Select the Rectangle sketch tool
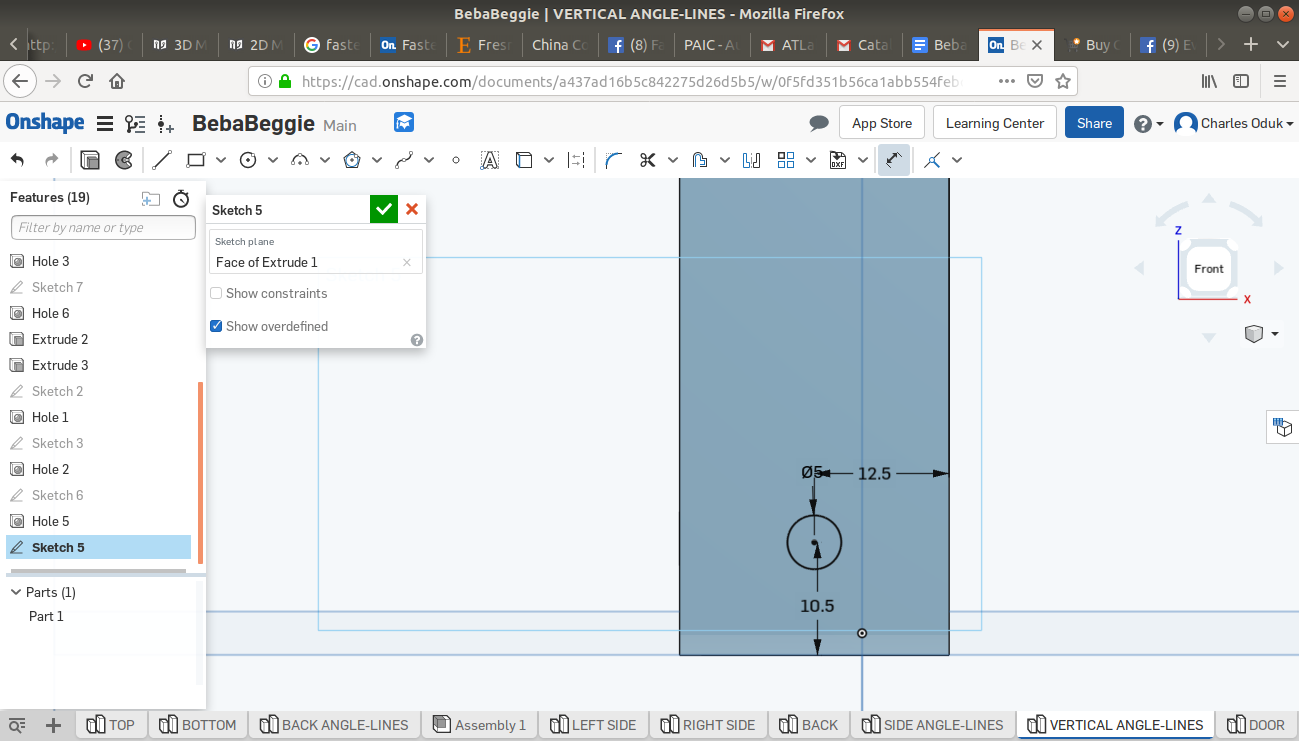1299x741 pixels. click(x=196, y=160)
